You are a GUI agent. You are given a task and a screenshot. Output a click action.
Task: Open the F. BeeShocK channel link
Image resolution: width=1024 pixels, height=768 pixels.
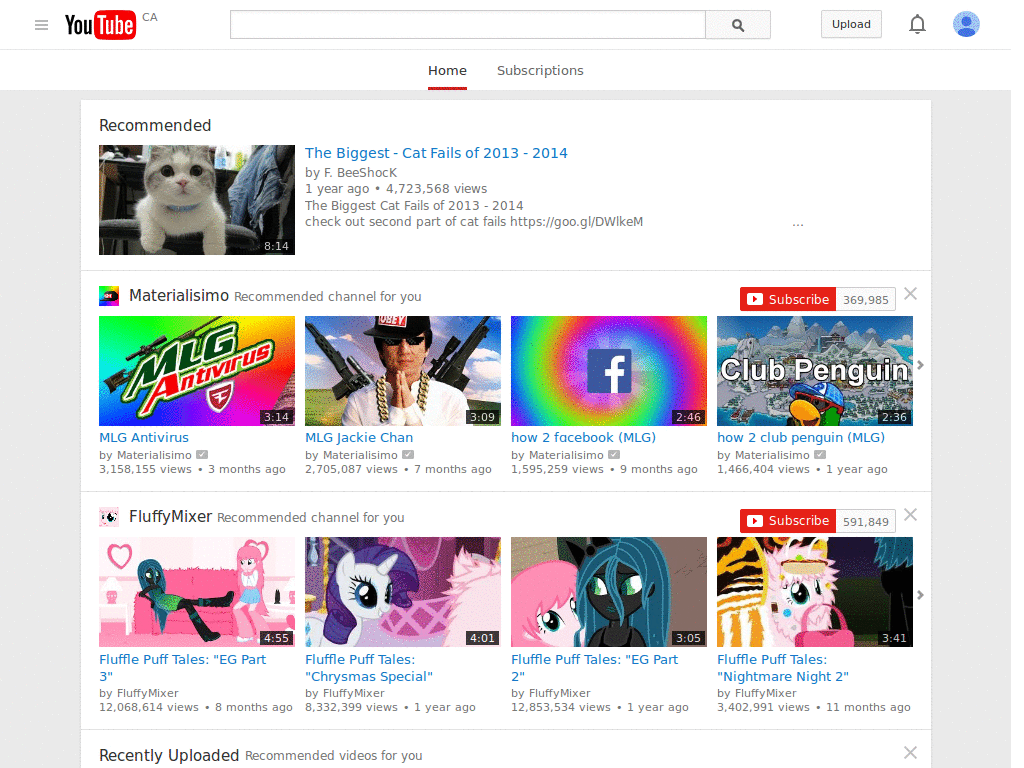point(360,172)
